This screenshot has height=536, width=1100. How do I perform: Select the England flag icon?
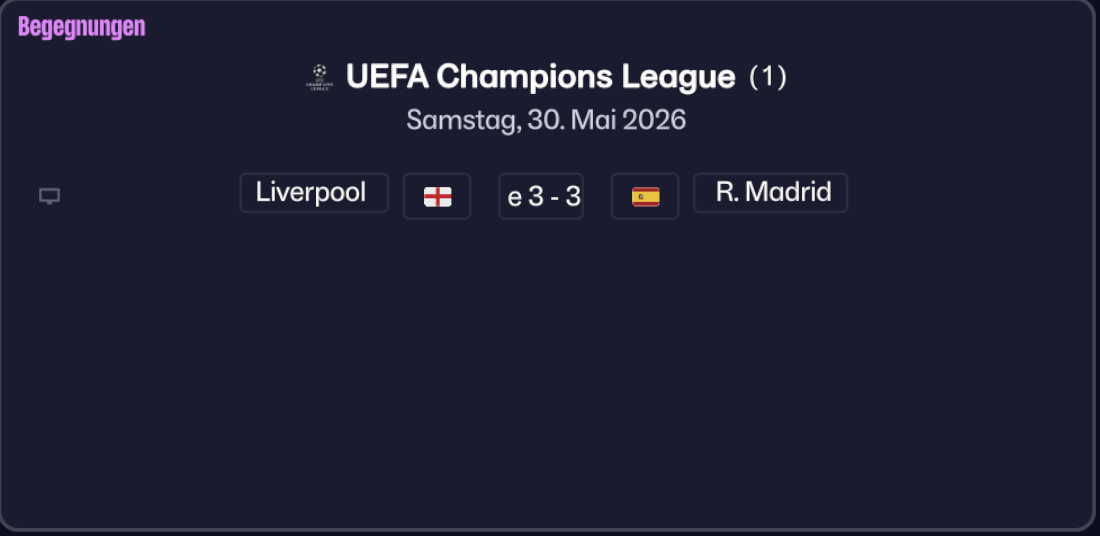tap(437, 196)
